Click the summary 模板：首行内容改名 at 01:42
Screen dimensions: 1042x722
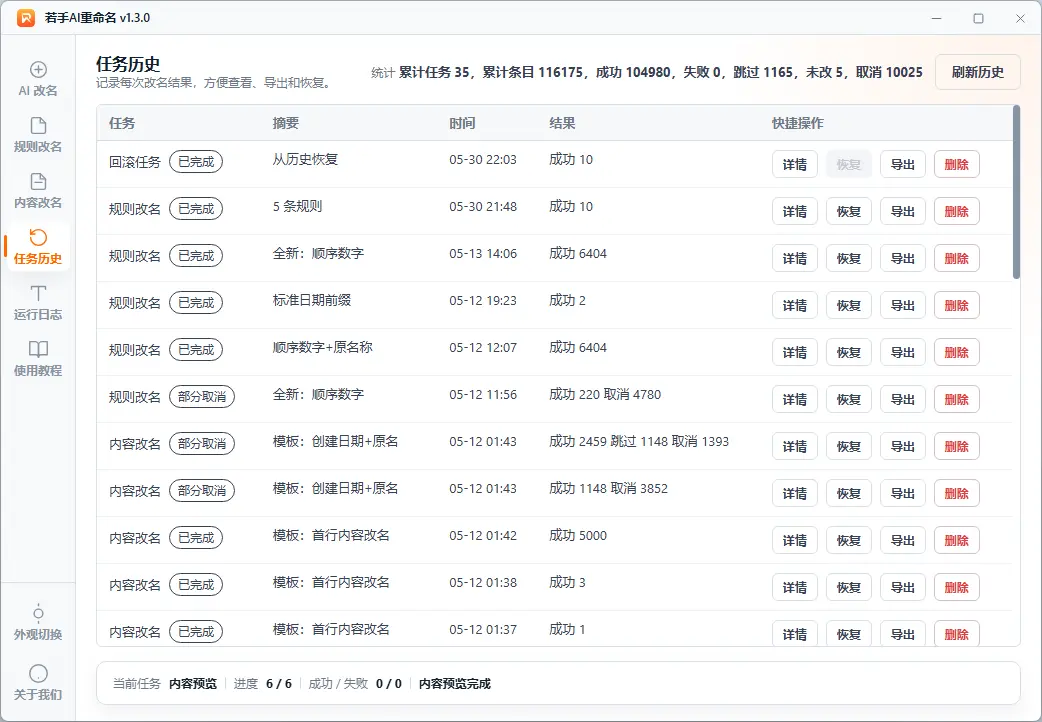pyautogui.click(x=331, y=535)
